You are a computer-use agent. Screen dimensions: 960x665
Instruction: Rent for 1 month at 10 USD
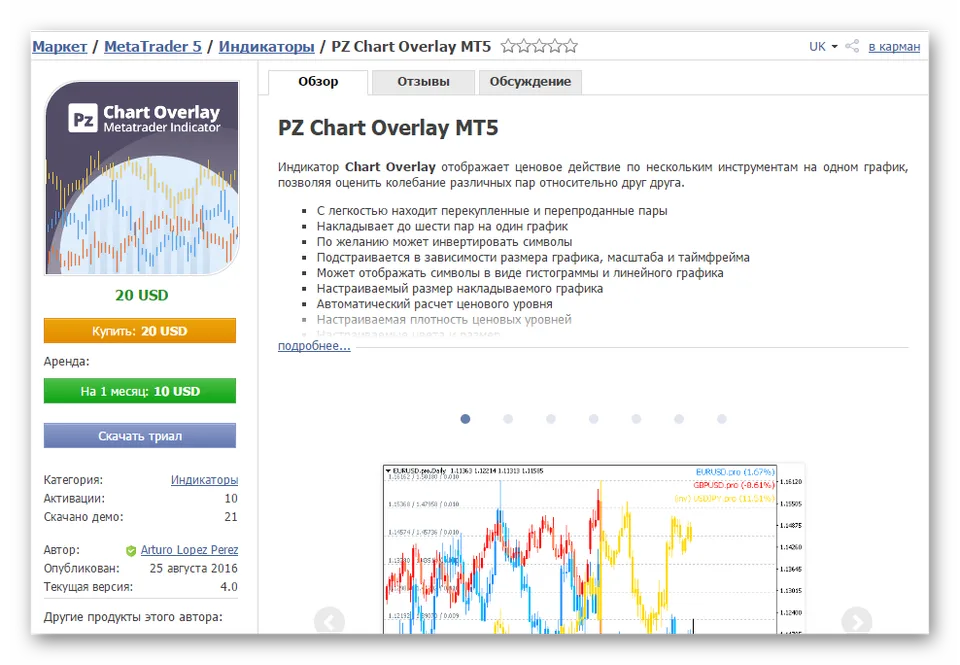click(140, 391)
